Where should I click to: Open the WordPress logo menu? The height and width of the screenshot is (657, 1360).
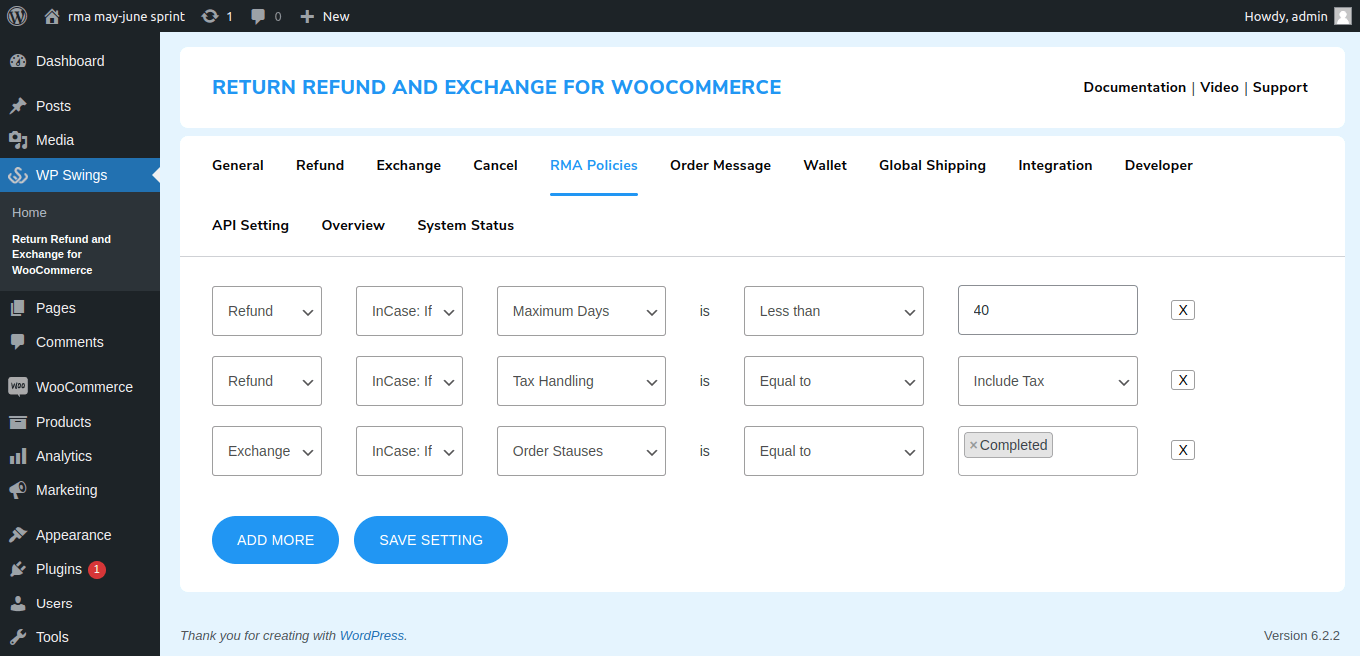(17, 16)
